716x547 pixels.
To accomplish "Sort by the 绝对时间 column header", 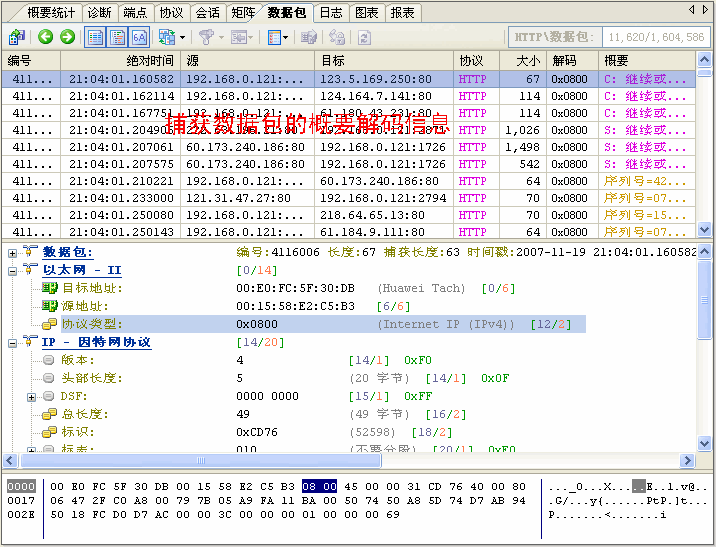I will [x=149, y=61].
